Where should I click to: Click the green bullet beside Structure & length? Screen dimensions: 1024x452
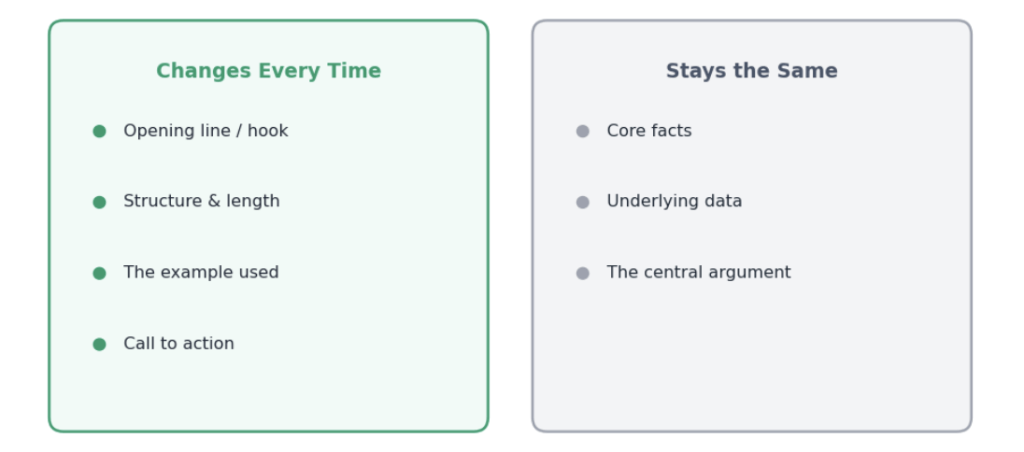click(x=99, y=202)
